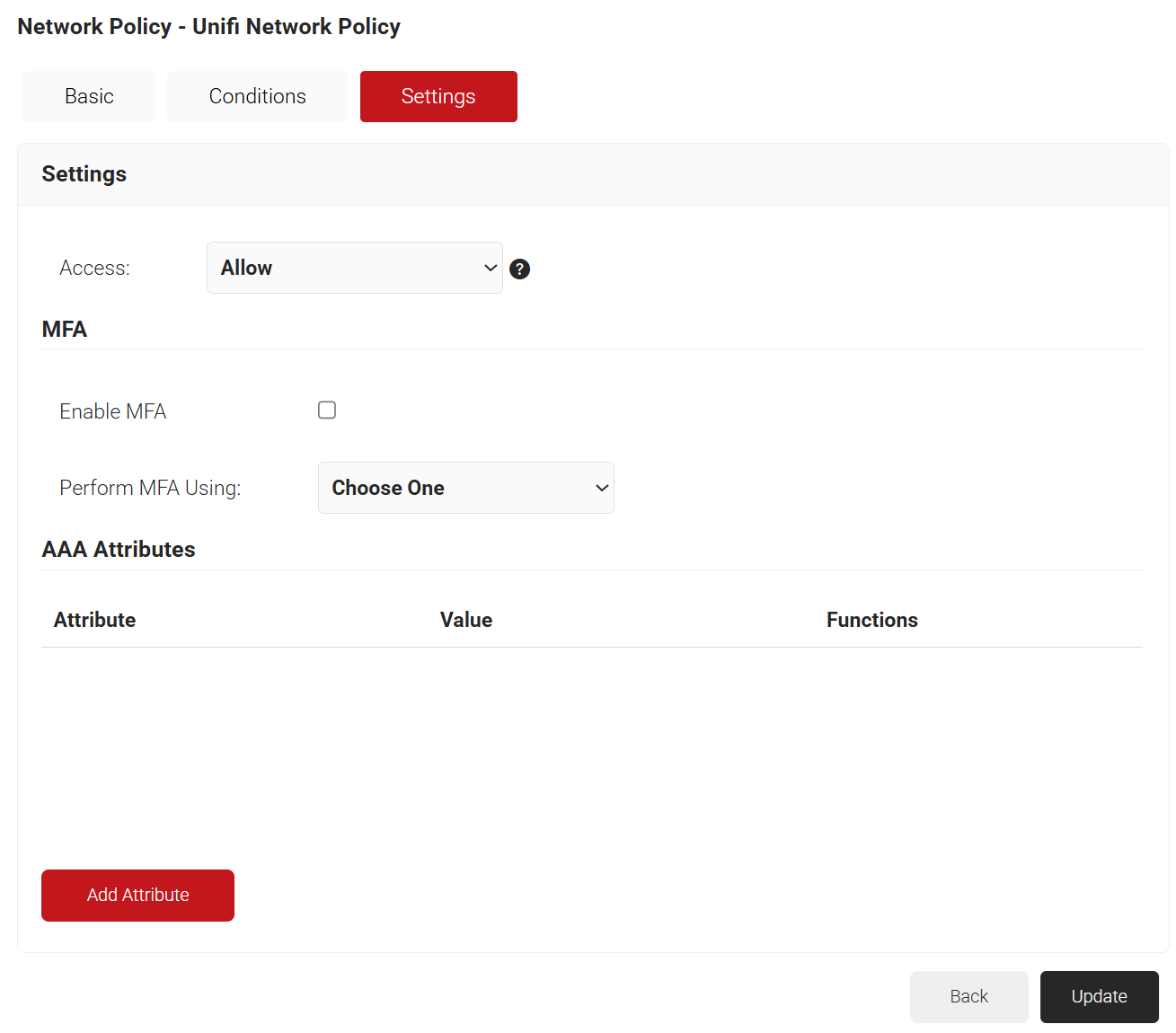The height and width of the screenshot is (1033, 1176).
Task: Select the Functions column header
Action: point(871,619)
